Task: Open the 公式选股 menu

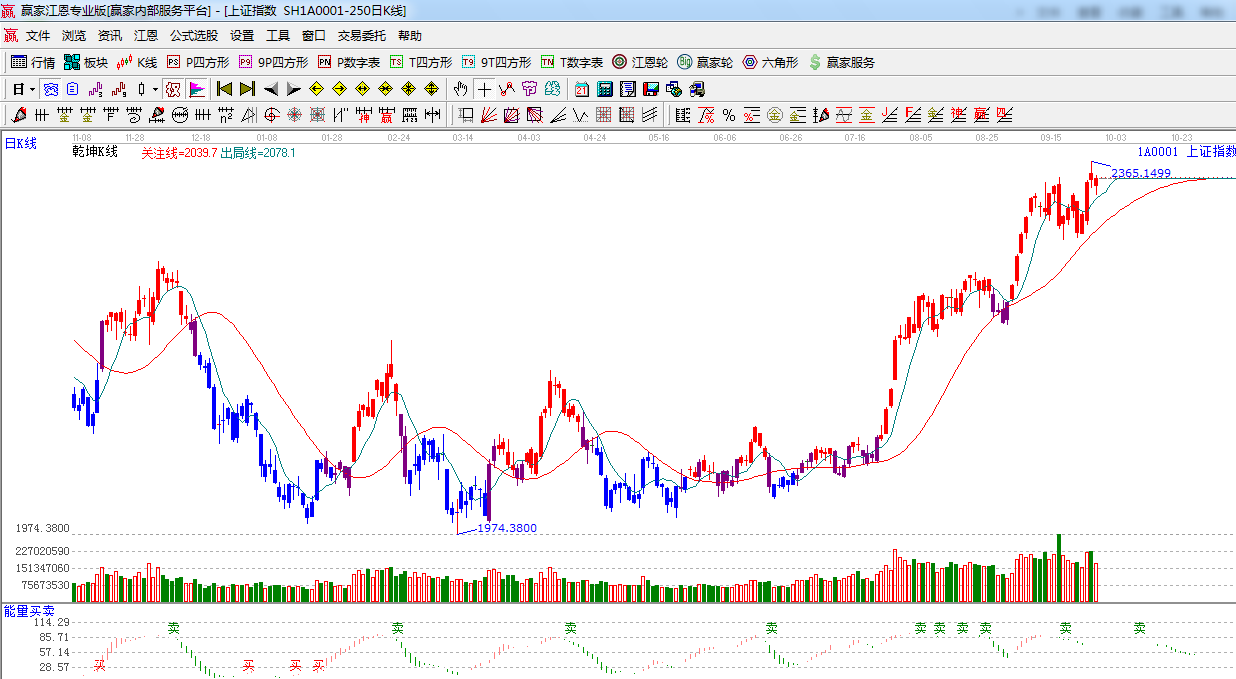Action: [x=193, y=36]
